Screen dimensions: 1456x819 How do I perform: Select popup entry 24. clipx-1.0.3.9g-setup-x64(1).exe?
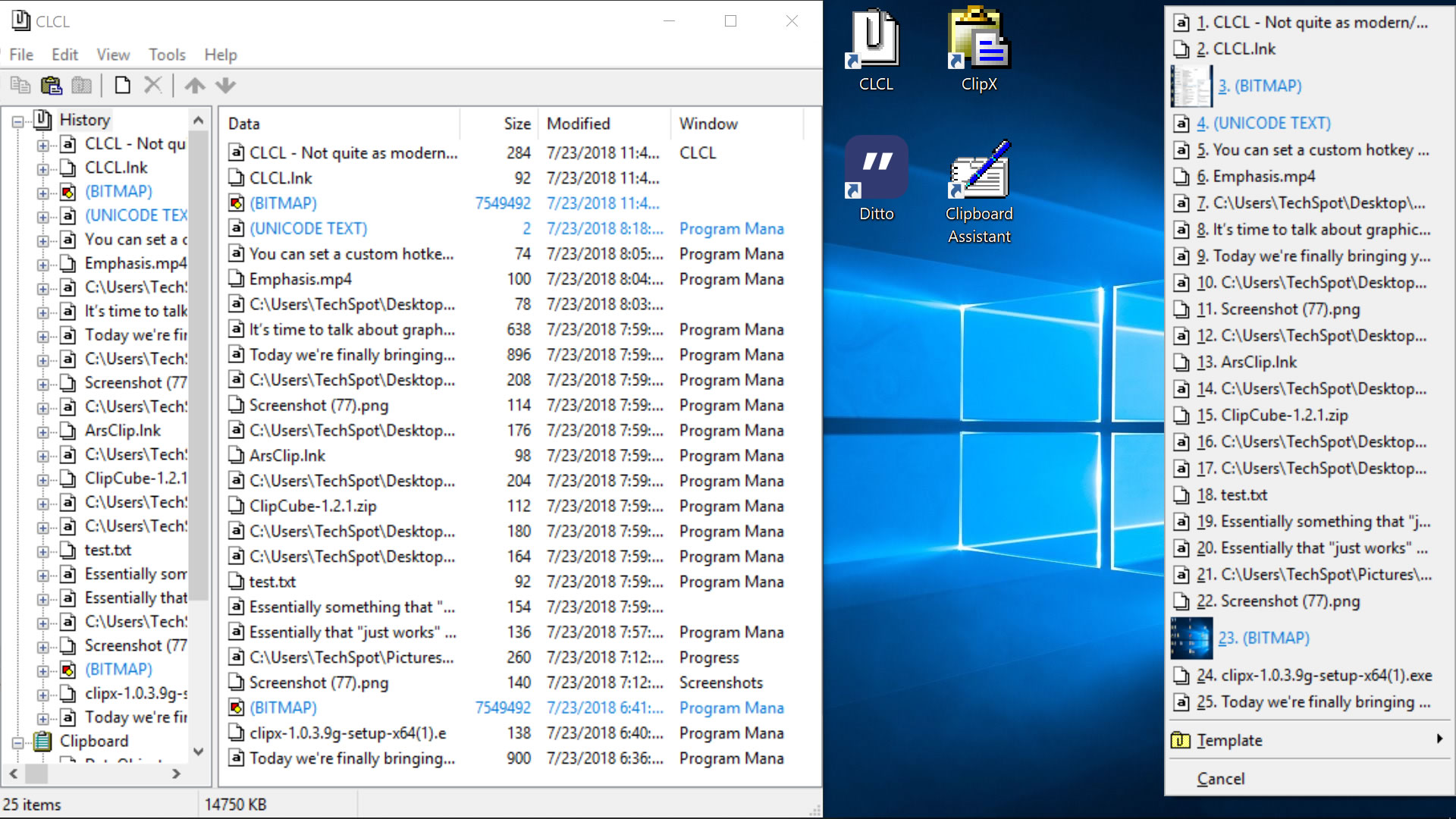(x=1310, y=676)
